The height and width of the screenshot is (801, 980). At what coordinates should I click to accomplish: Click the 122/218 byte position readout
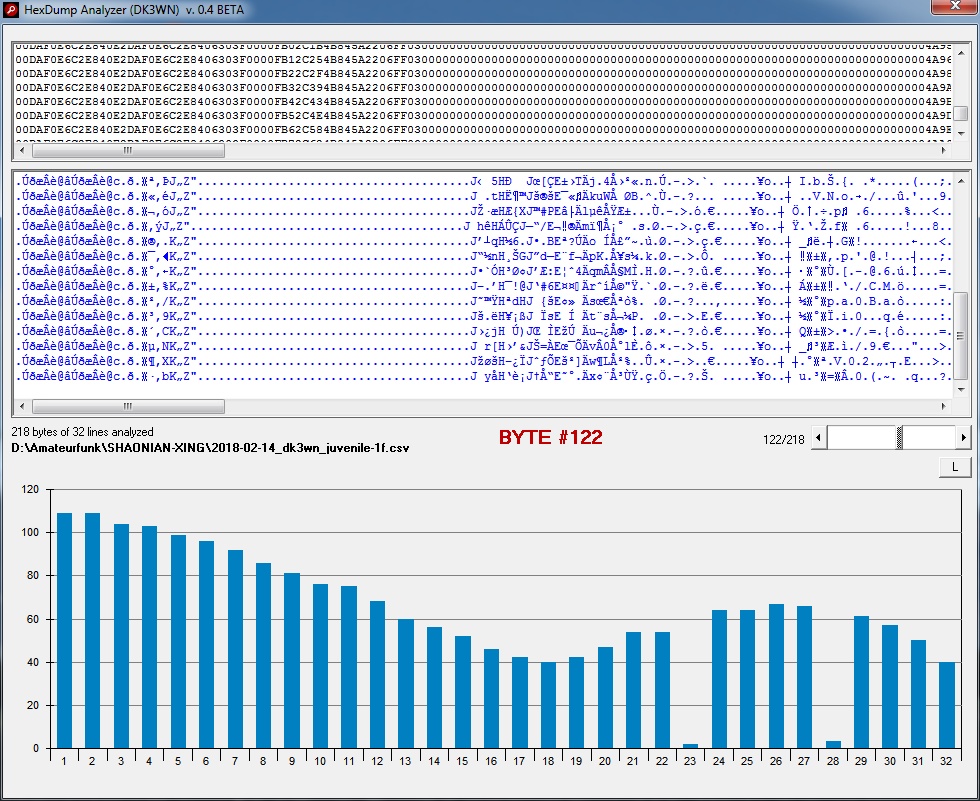[783, 440]
